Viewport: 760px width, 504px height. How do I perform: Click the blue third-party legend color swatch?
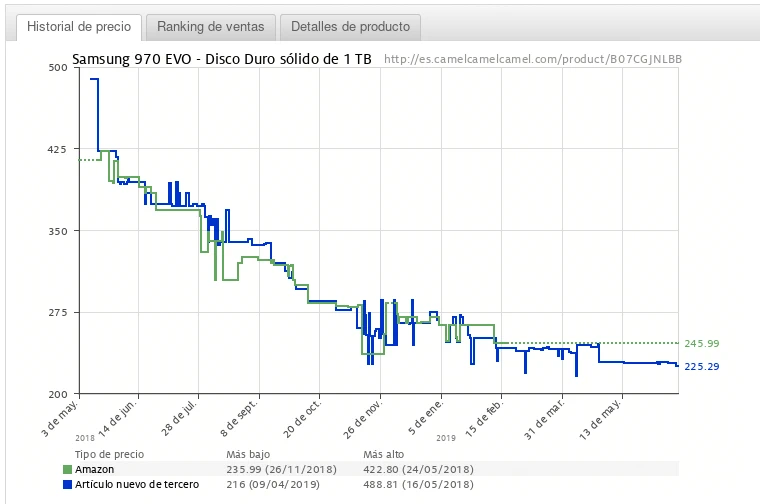coord(67,484)
